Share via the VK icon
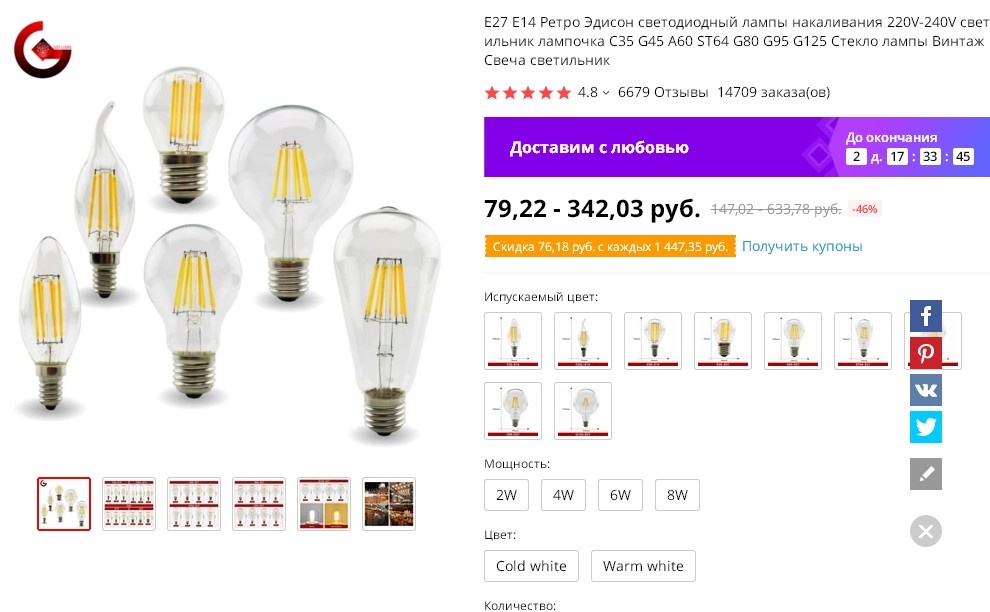990x612 pixels. pos(925,389)
